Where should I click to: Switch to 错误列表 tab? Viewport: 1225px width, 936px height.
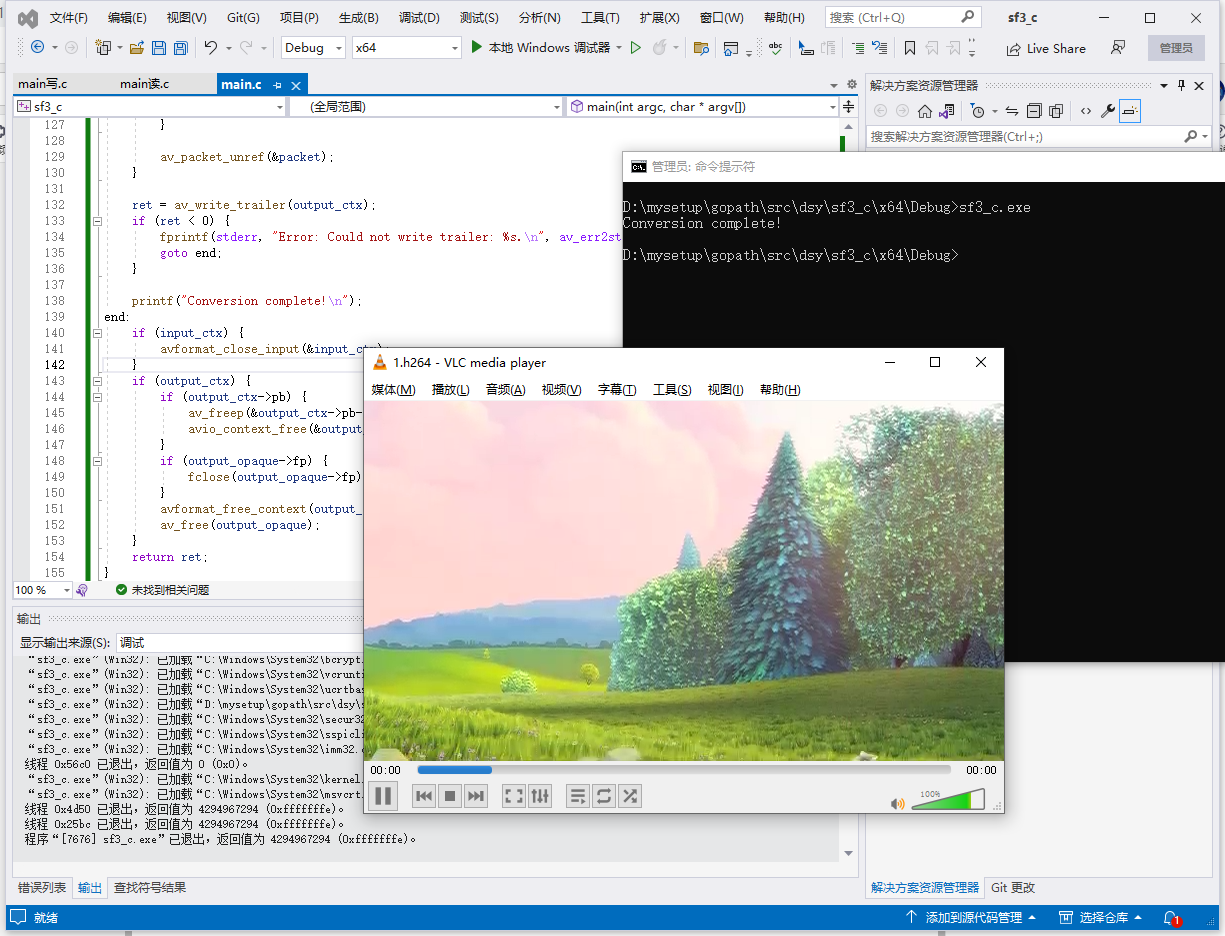coord(42,888)
